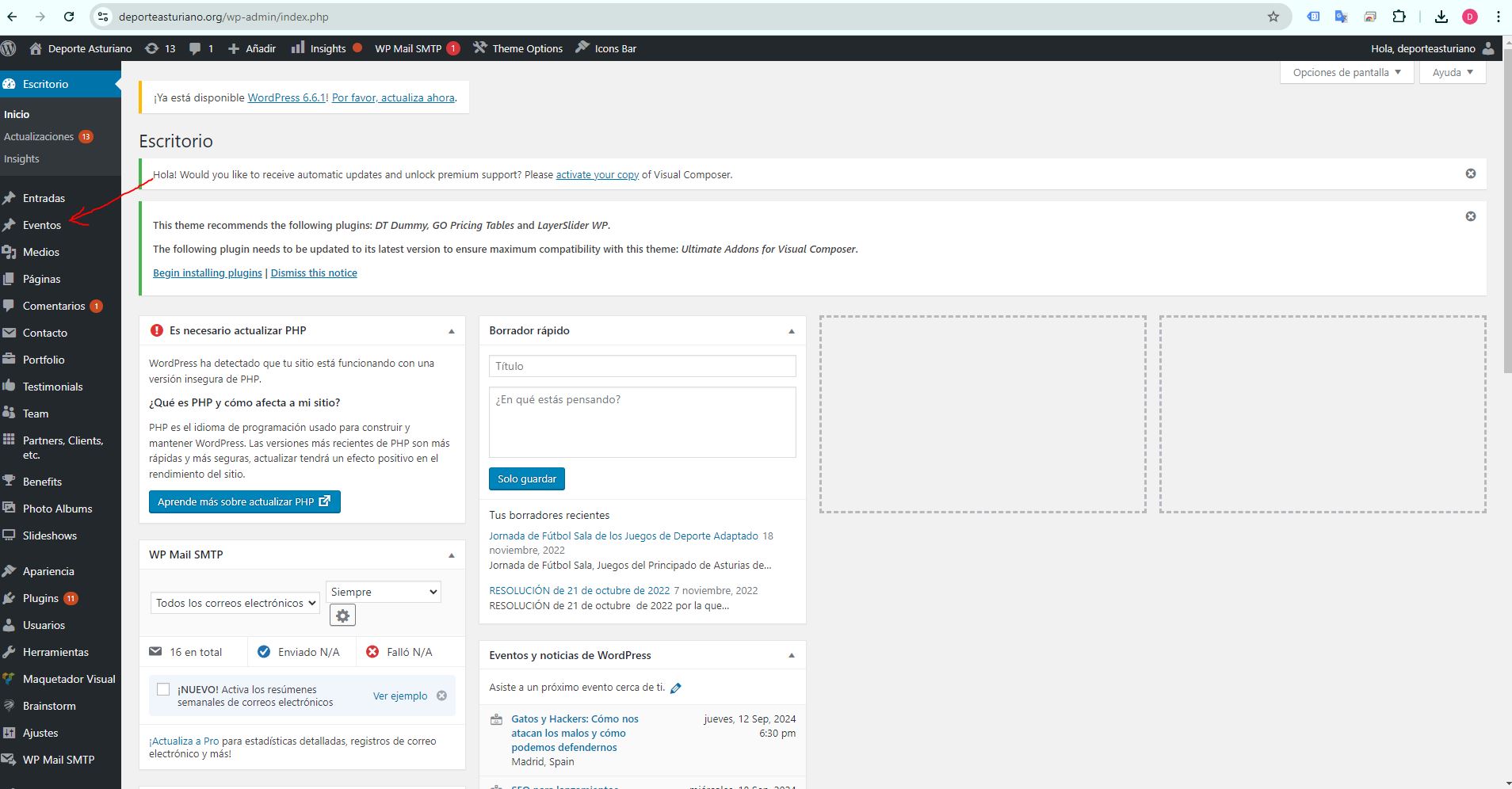Screen dimensions: 1512x789
Task: Open the 'Actualiza a Pro' link
Action: 184,741
